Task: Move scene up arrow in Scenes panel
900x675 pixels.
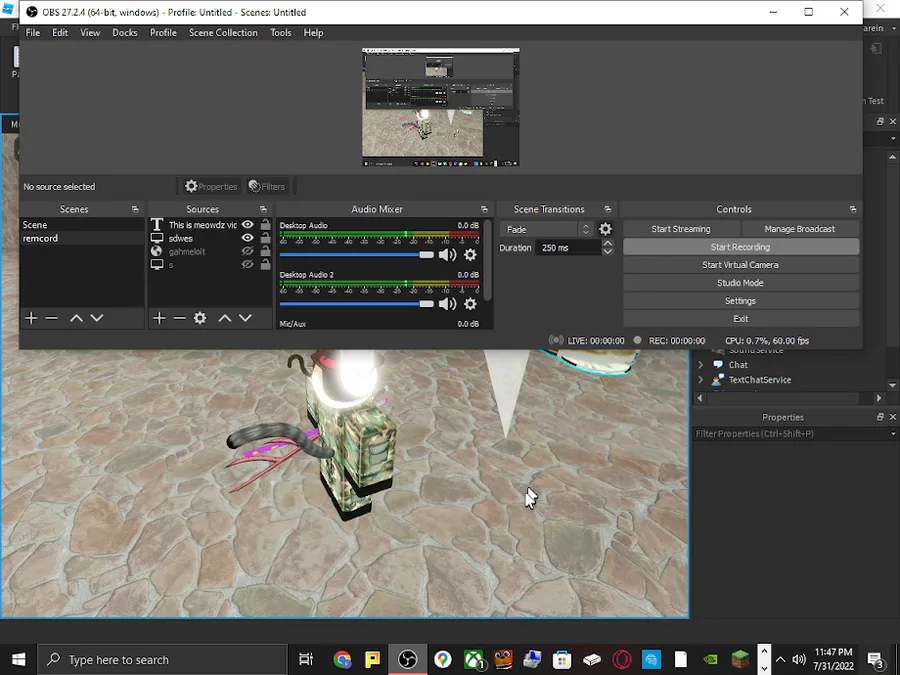Action: pyautogui.click(x=76, y=318)
